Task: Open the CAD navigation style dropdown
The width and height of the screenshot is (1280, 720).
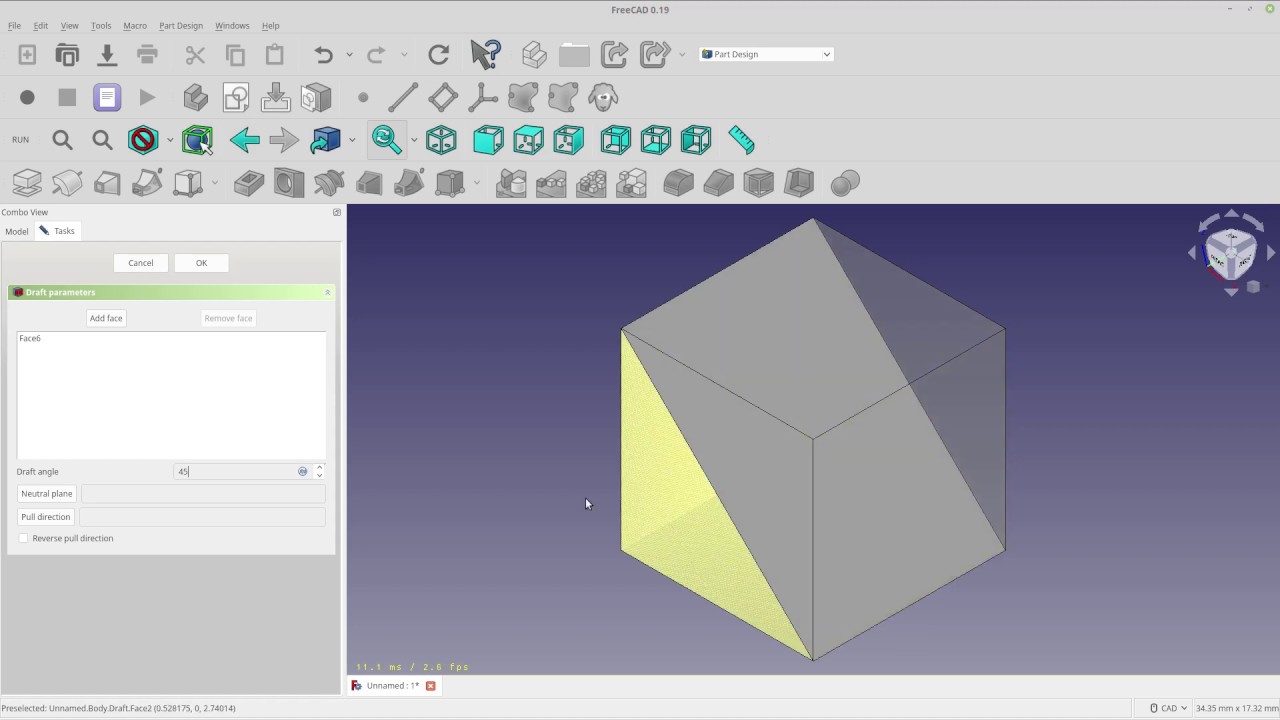Action: click(1168, 708)
